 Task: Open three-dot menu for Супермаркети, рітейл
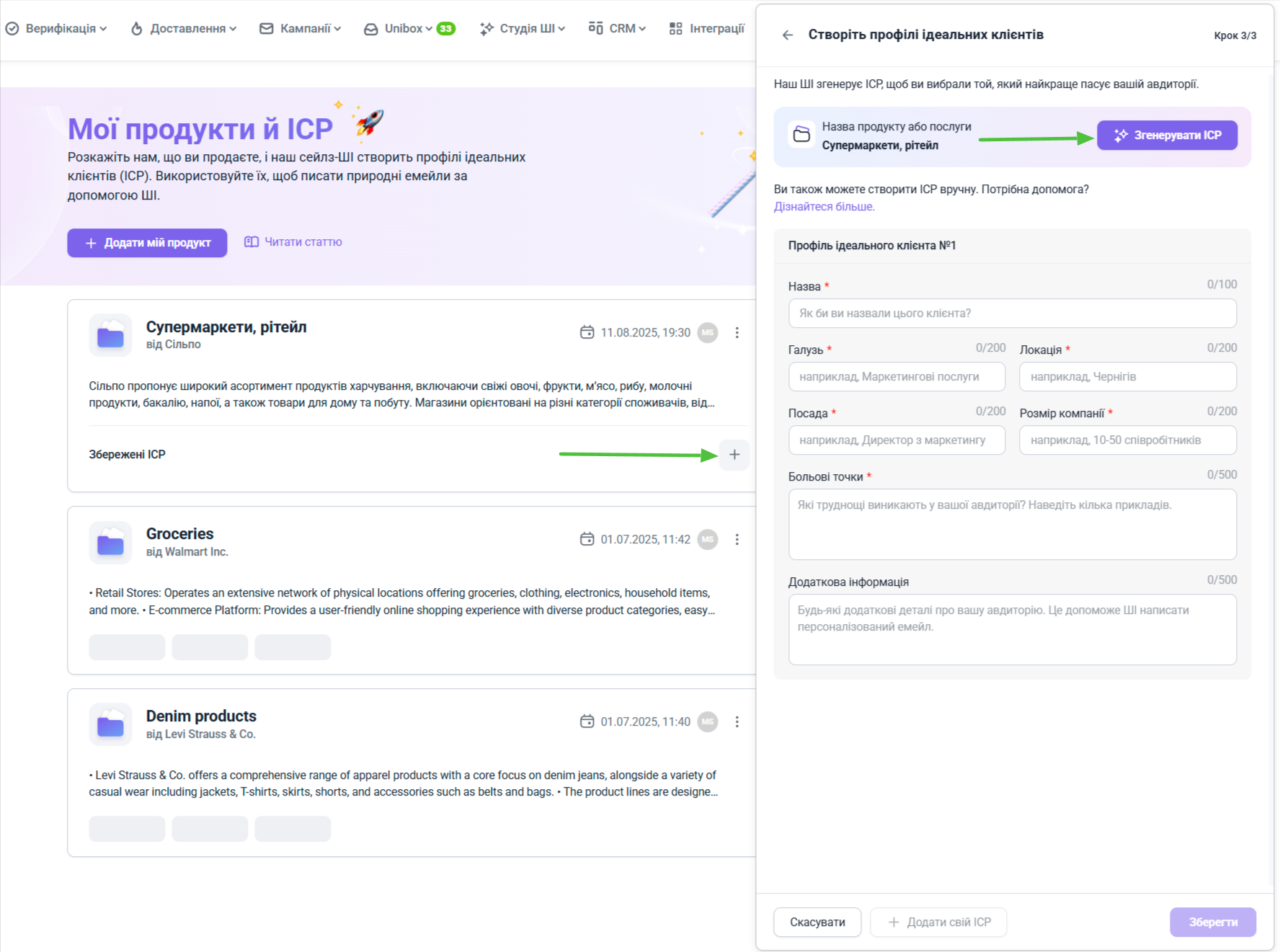[x=737, y=332]
